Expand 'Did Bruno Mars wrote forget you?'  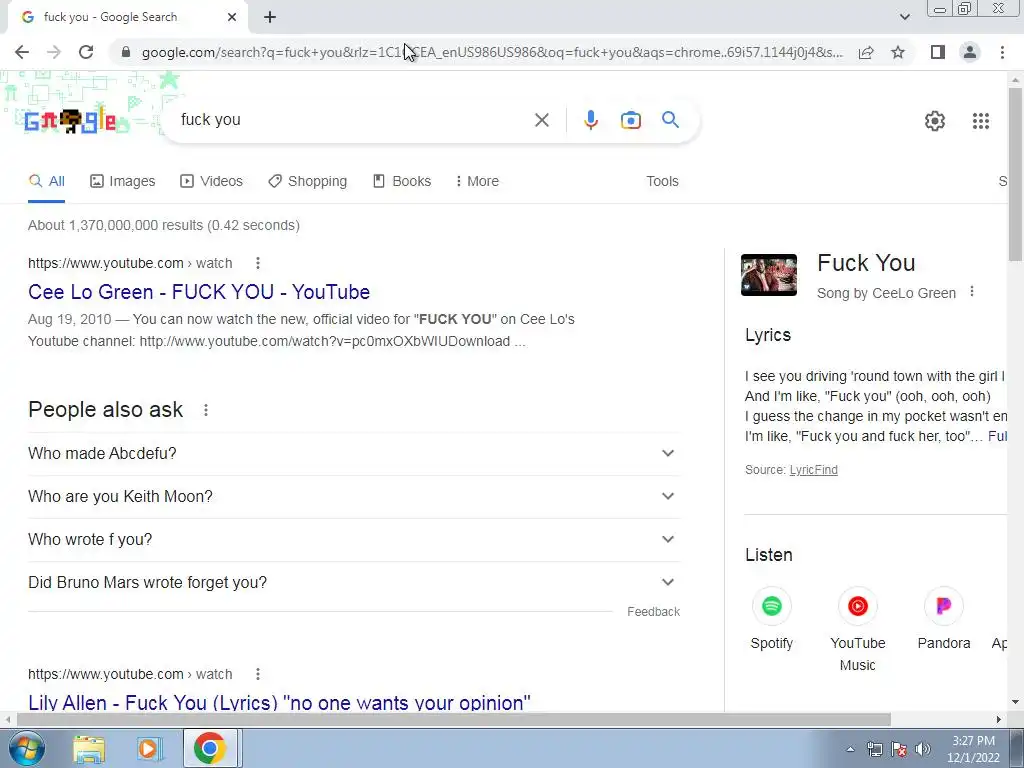(354, 583)
